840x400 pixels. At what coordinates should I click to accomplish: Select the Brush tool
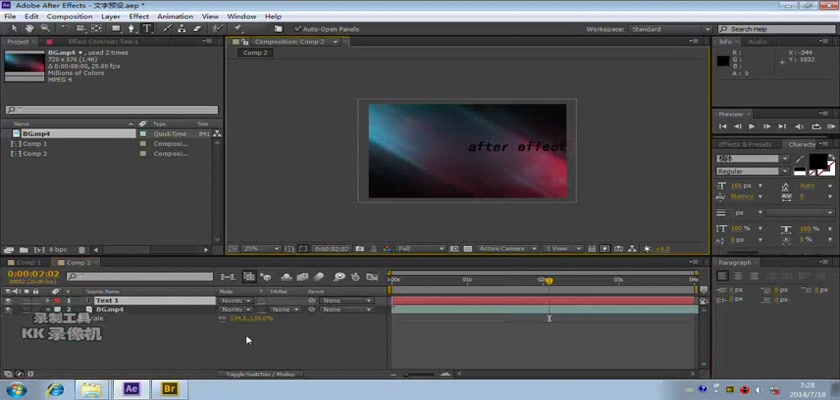tap(165, 28)
